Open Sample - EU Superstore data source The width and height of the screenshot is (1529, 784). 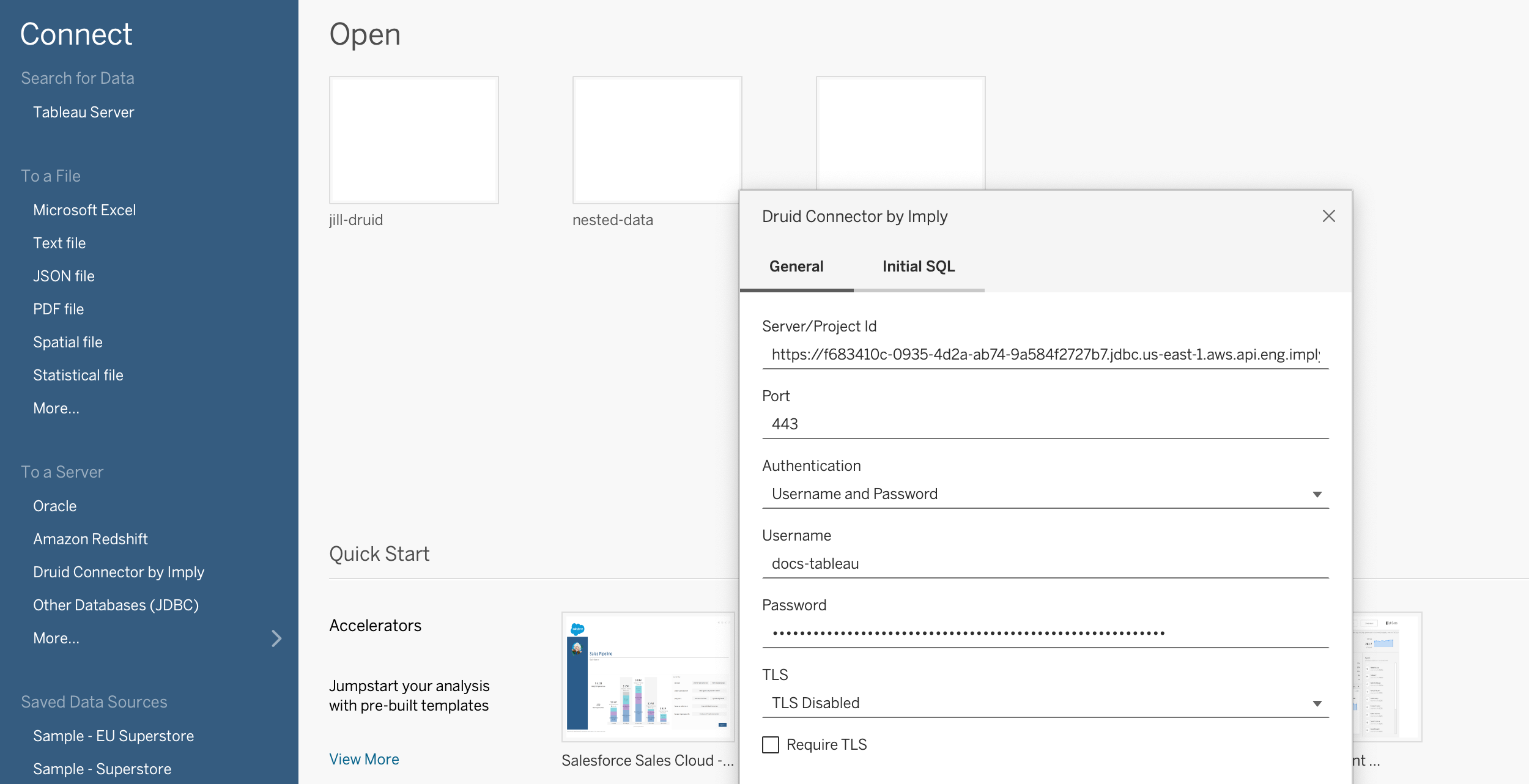coord(114,736)
